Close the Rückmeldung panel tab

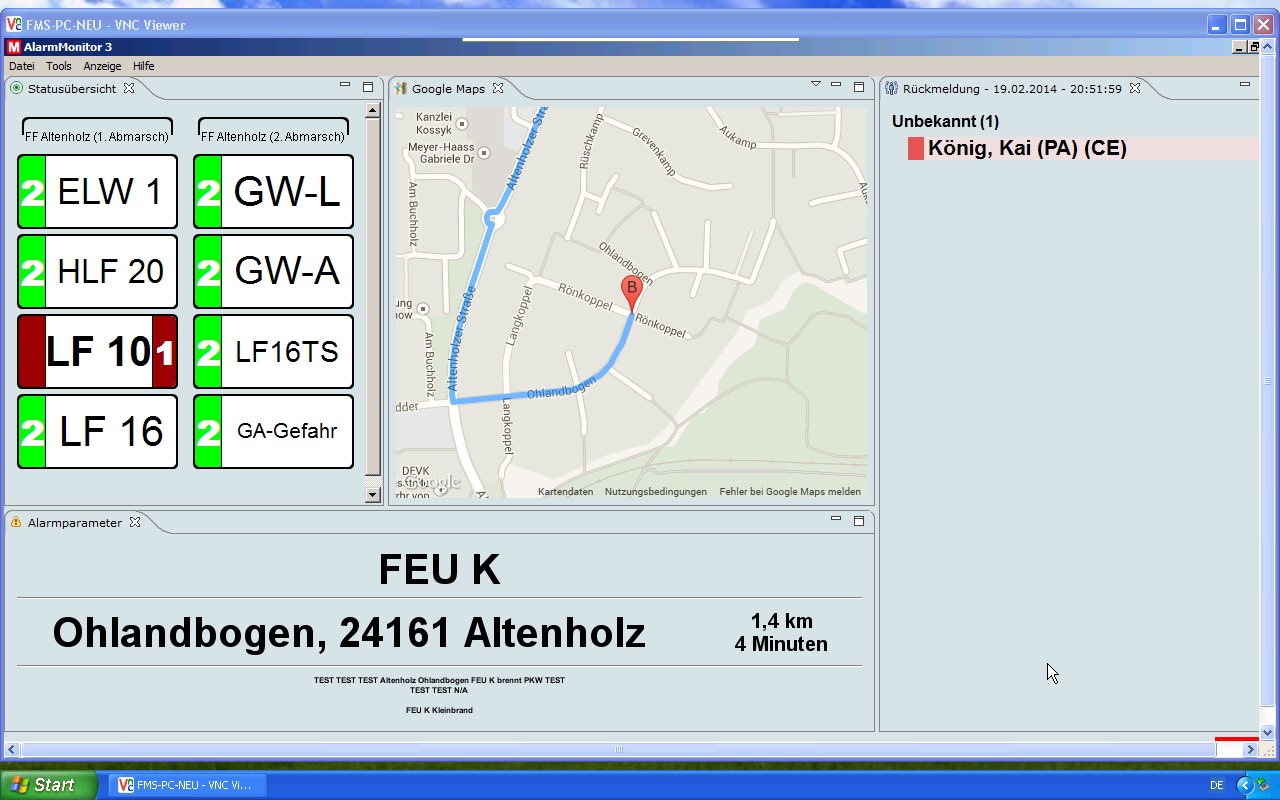(1135, 89)
